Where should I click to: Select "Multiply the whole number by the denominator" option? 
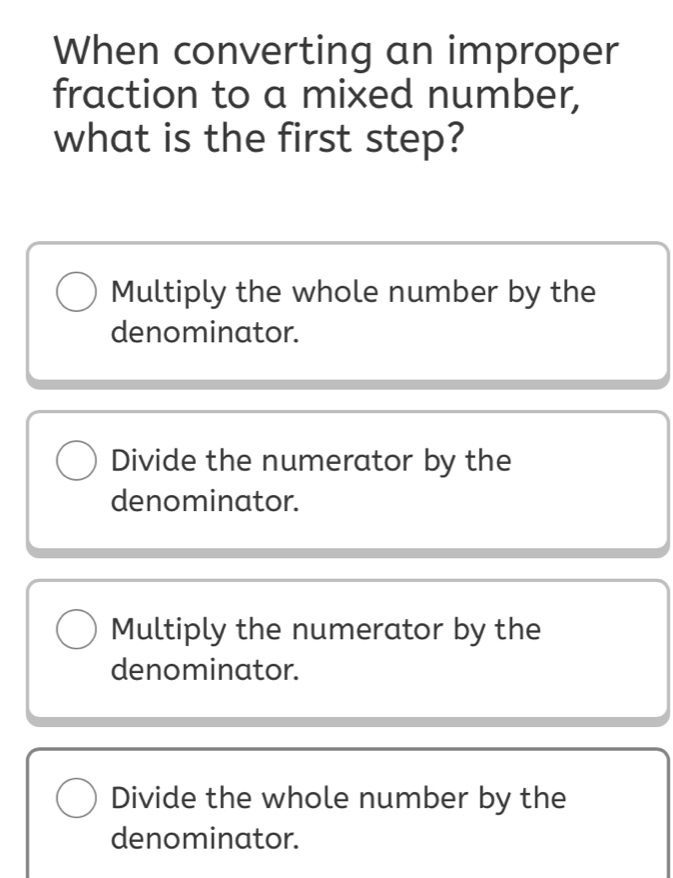[336, 310]
